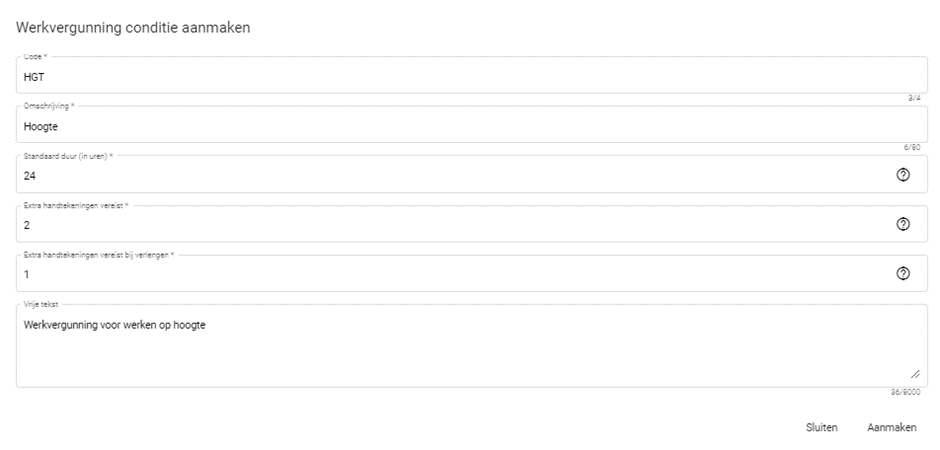Screen dimensions: 940x450
Task: Click into the Omschrijving field with Hoogte
Action: click(x=450, y=126)
